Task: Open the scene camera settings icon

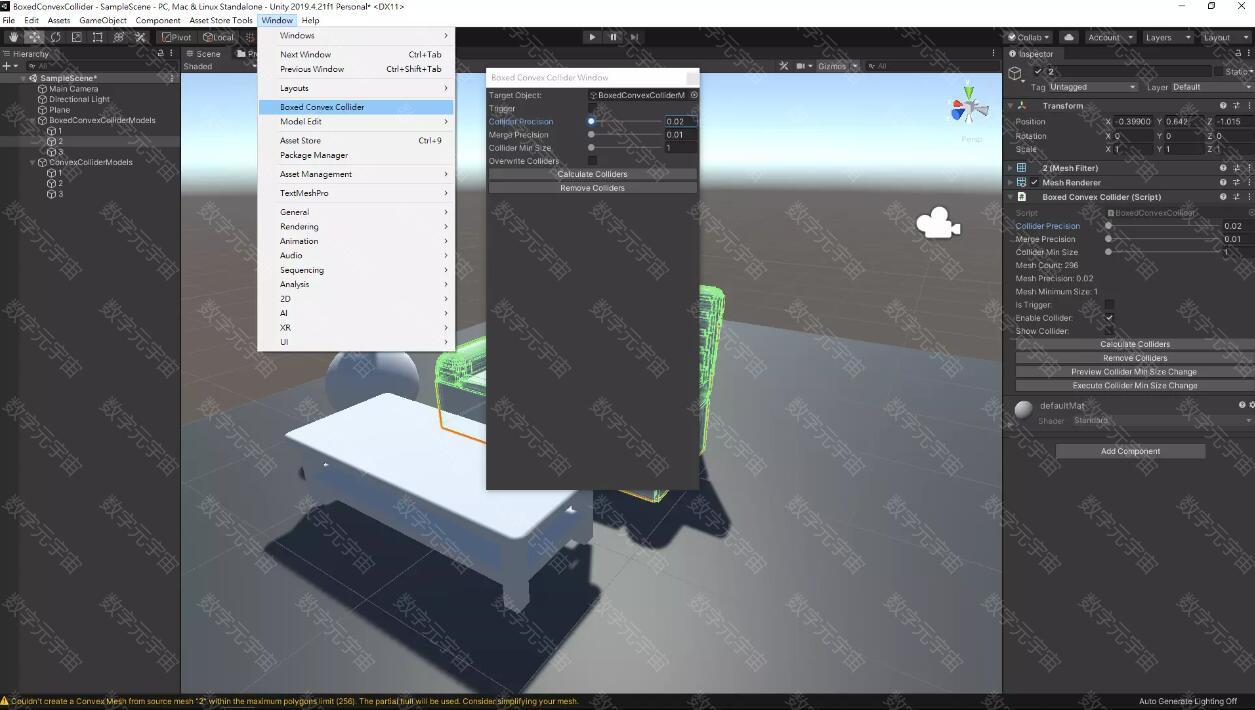Action: click(x=803, y=66)
